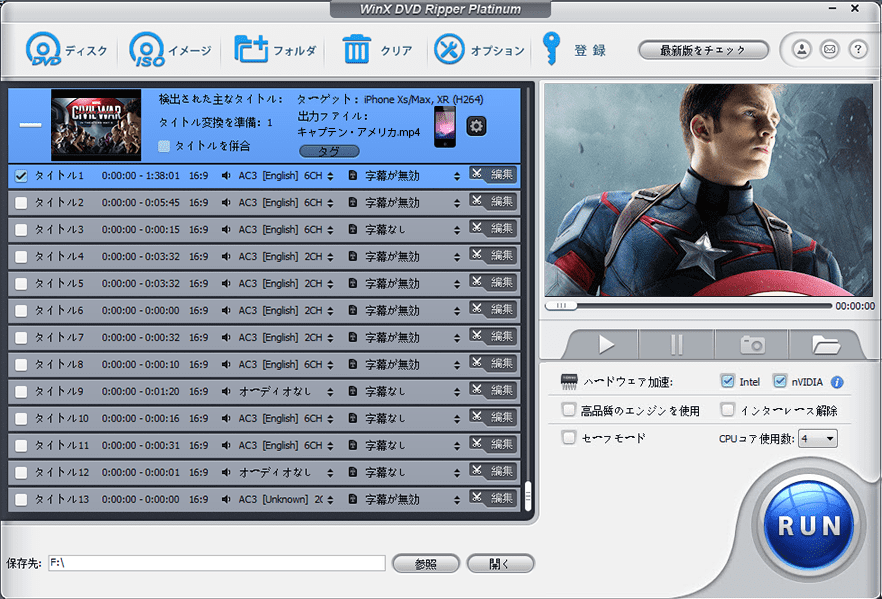Screen dimensions: 882x599
Task: Click the folder add icon (フォルダ)
Action: coord(251,49)
